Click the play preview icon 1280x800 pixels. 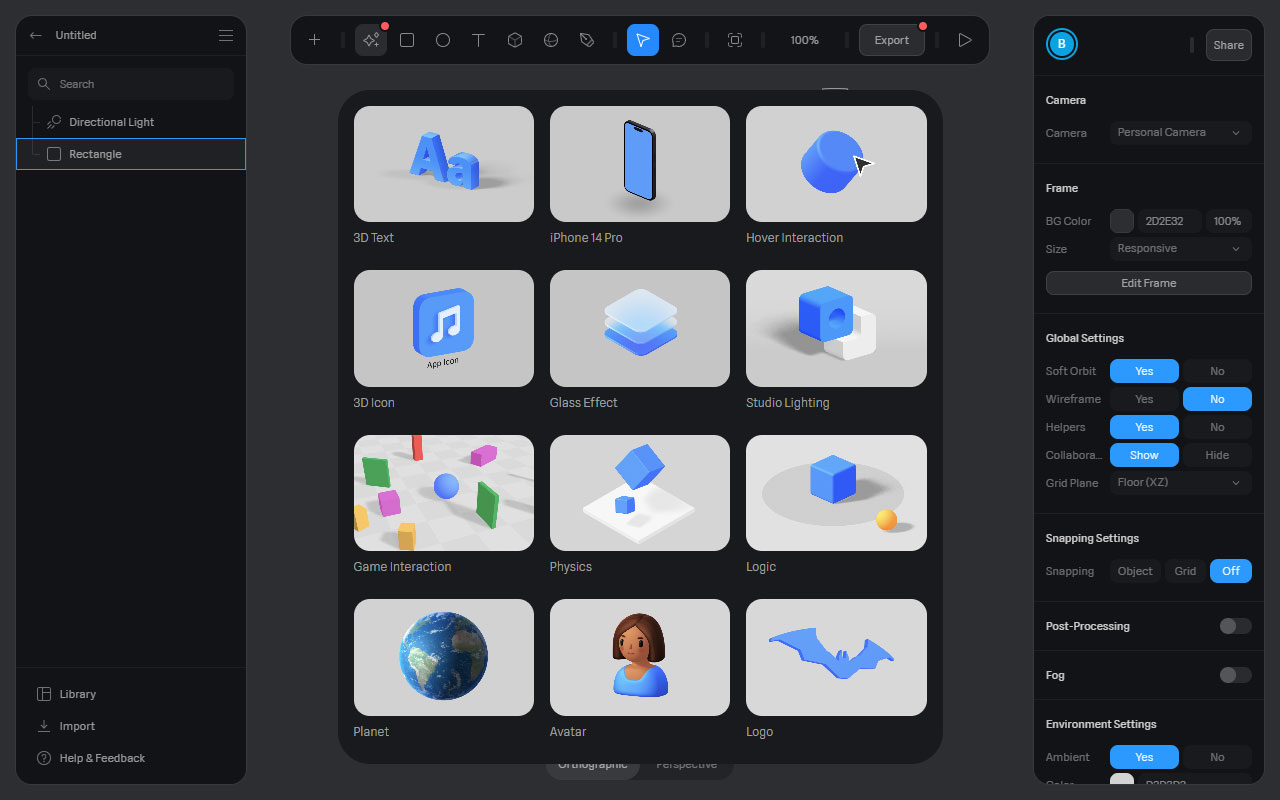point(964,40)
